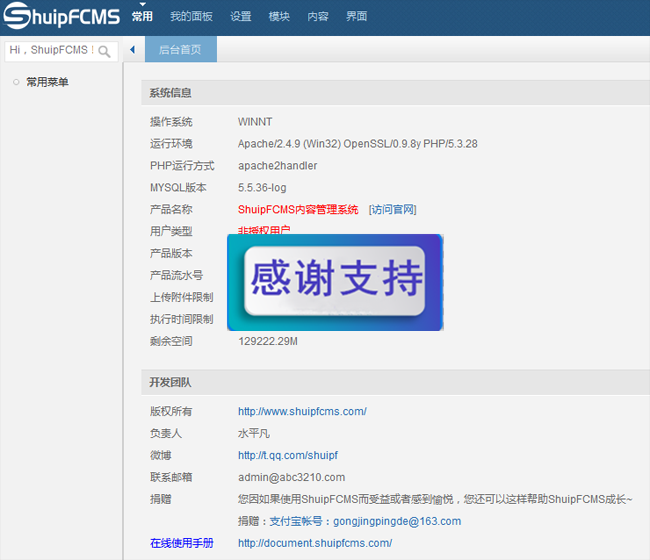The width and height of the screenshot is (650, 560).
Task: Click the apache2handler value
Action: [278, 166]
